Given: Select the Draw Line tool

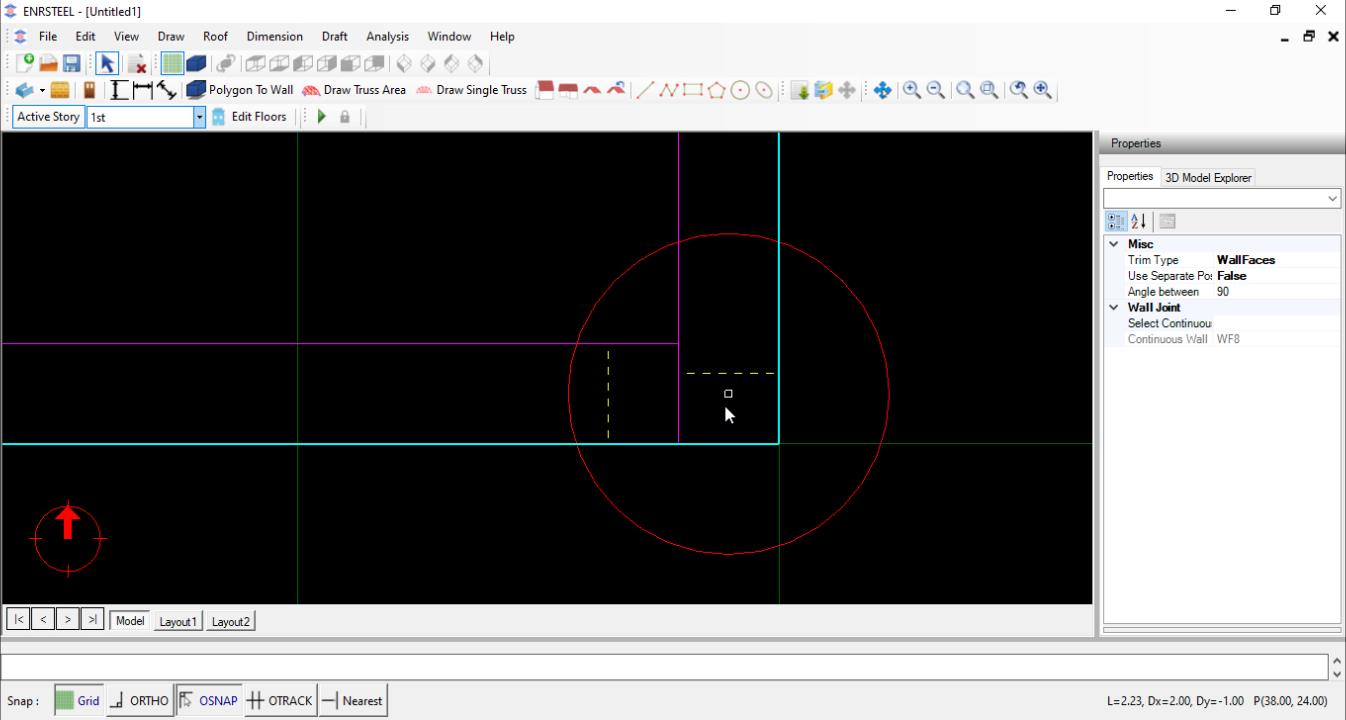Looking at the screenshot, I should [645, 90].
